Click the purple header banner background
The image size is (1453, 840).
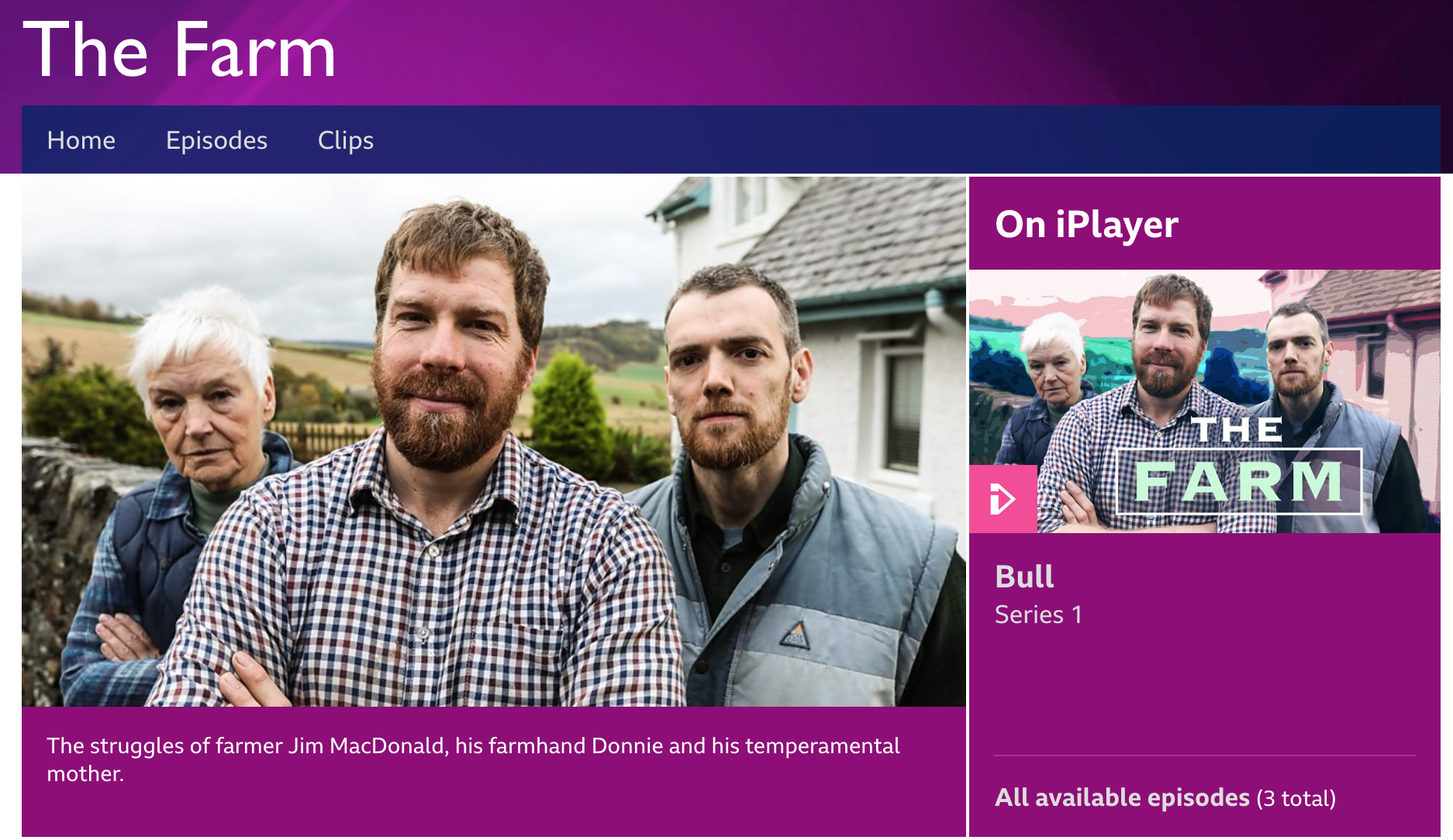[x=853, y=50]
